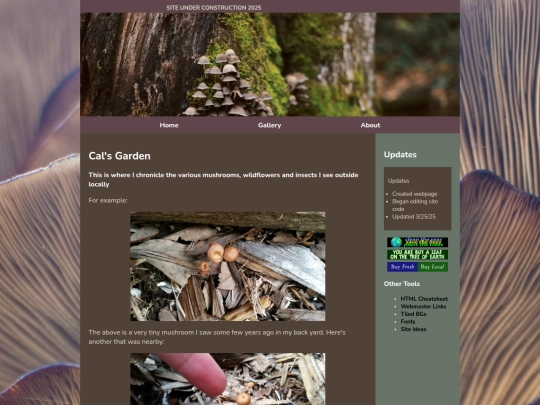Screen dimensions: 540x405
Task: Click the 'Site Under Construction 2025' notice
Action: [x=214, y=8]
